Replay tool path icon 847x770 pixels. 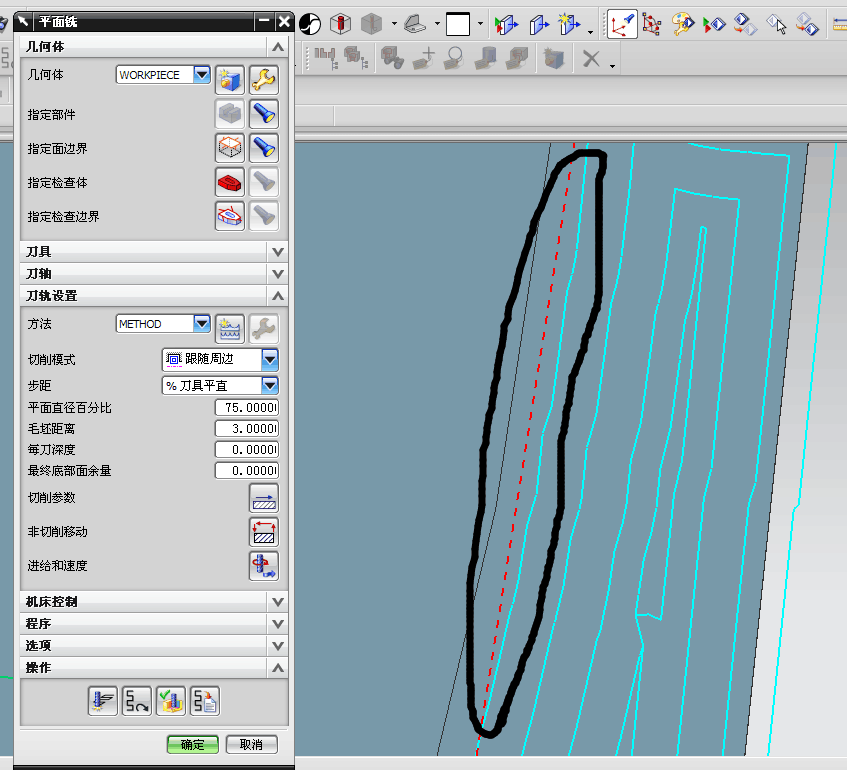pos(137,701)
